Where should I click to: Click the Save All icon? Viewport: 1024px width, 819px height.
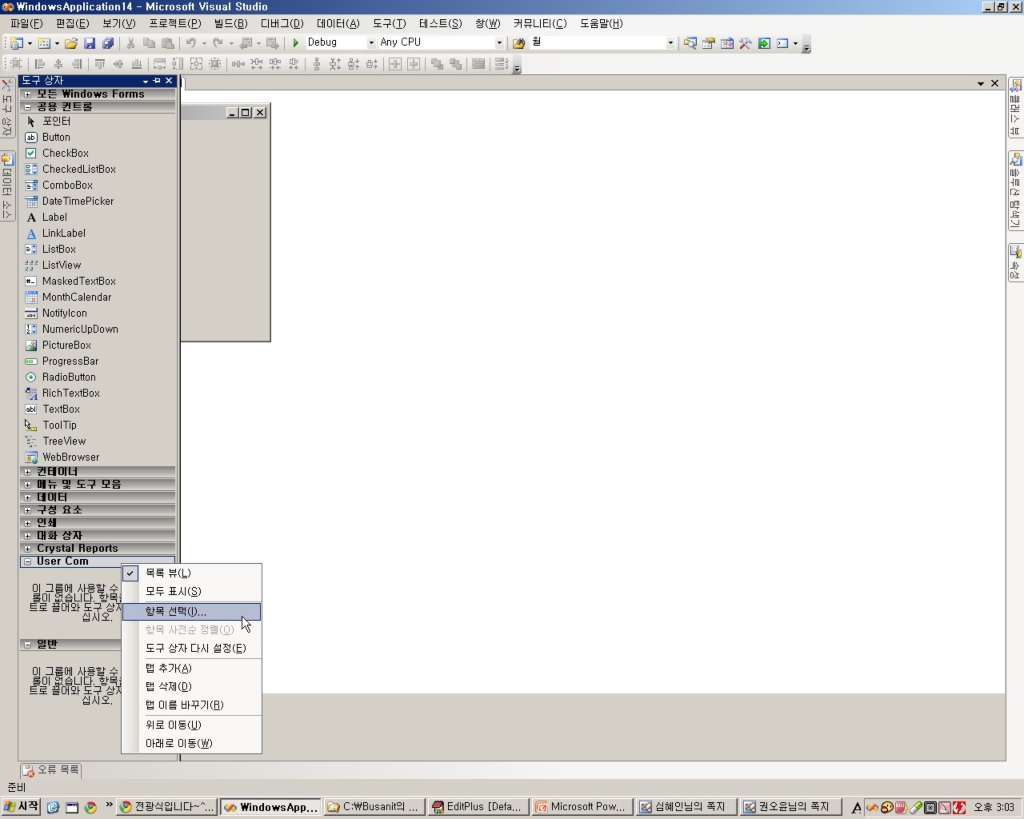[108, 43]
